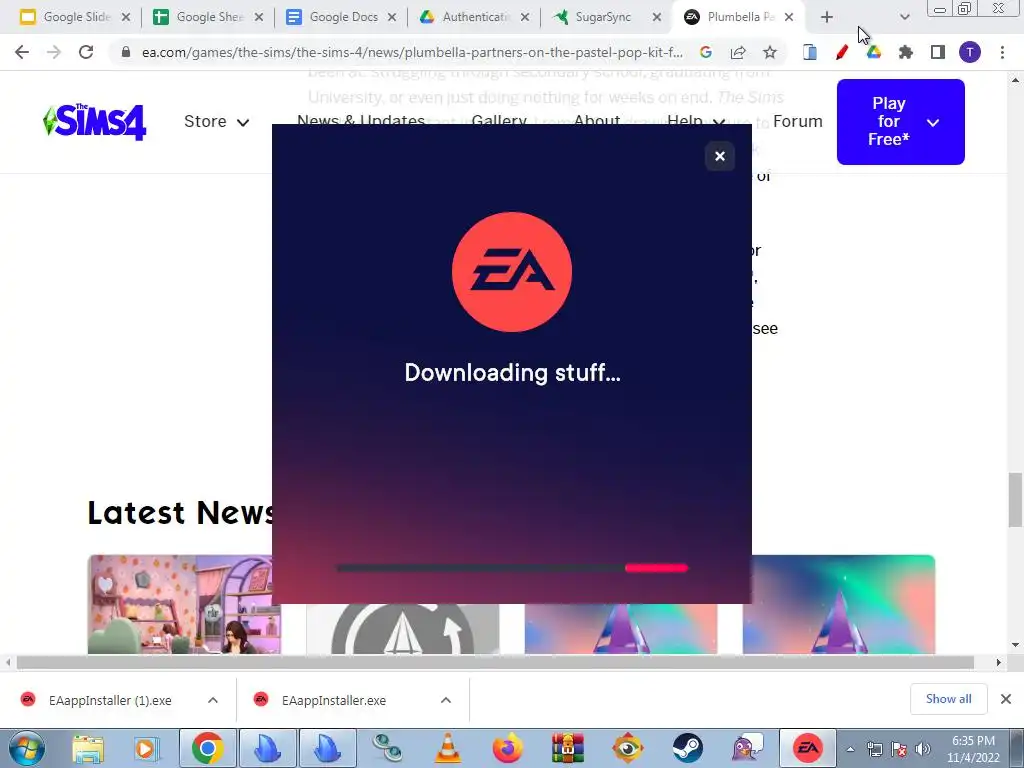Reload the current page

pyautogui.click(x=86, y=52)
